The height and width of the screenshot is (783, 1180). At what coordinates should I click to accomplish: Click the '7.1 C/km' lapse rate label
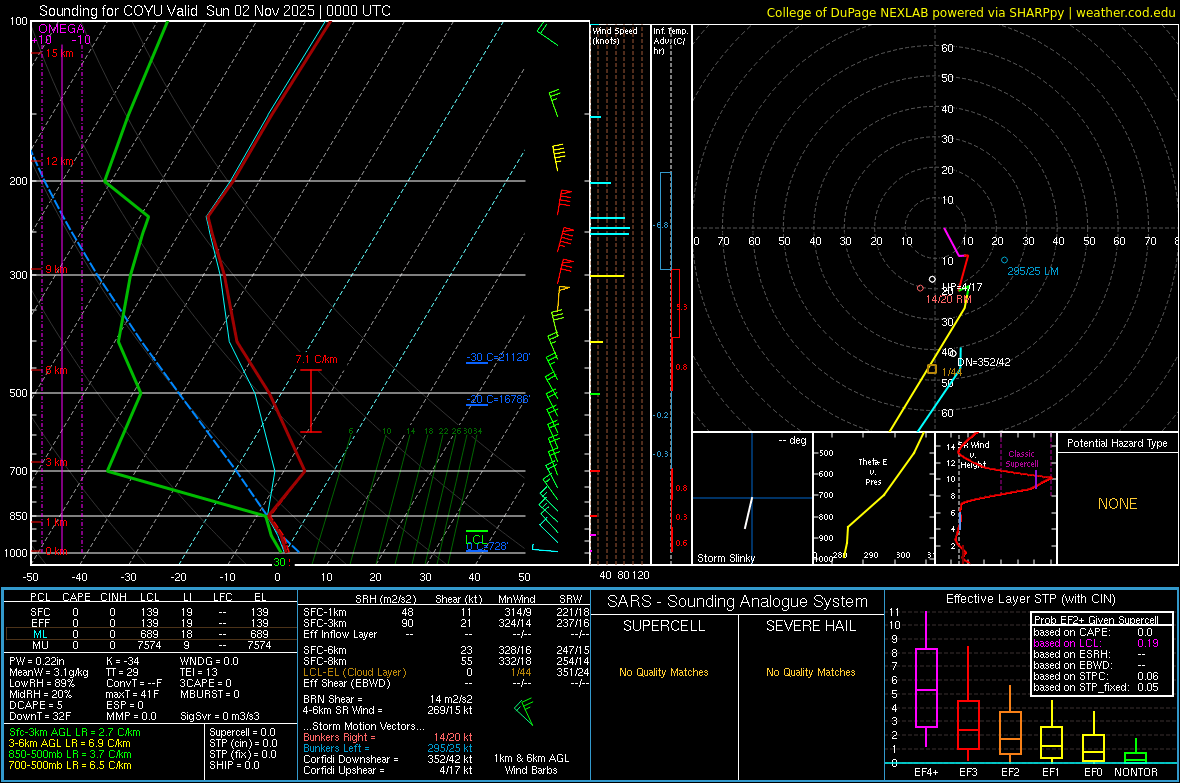point(317,359)
